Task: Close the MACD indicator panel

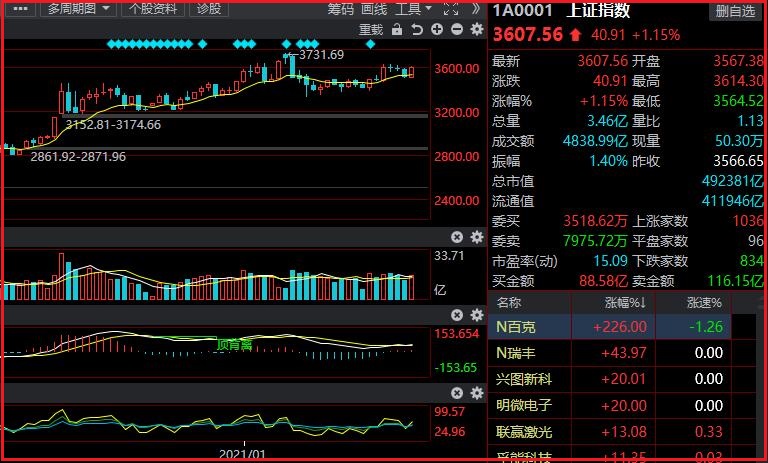Action: pyautogui.click(x=457, y=315)
